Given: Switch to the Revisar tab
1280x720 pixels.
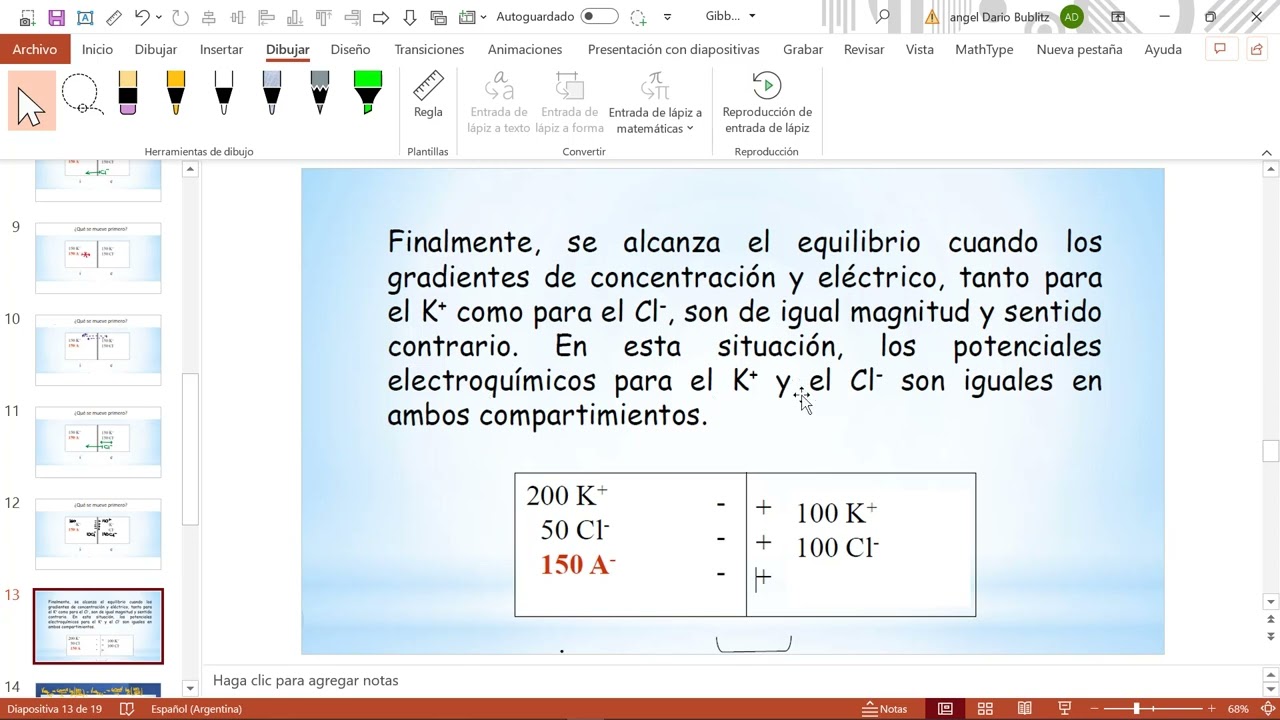Looking at the screenshot, I should [864, 49].
